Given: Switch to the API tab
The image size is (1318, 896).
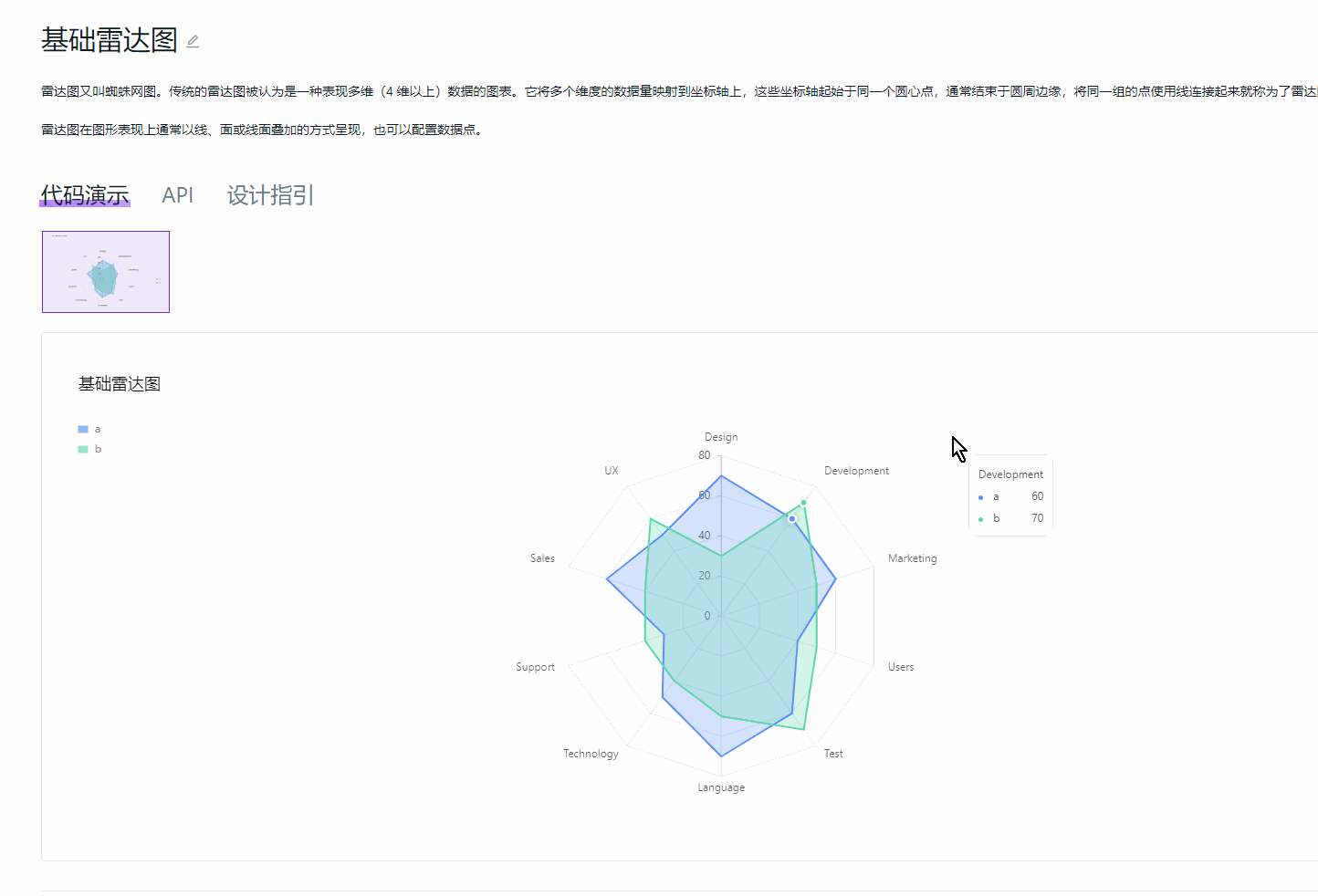Looking at the screenshot, I should [178, 194].
